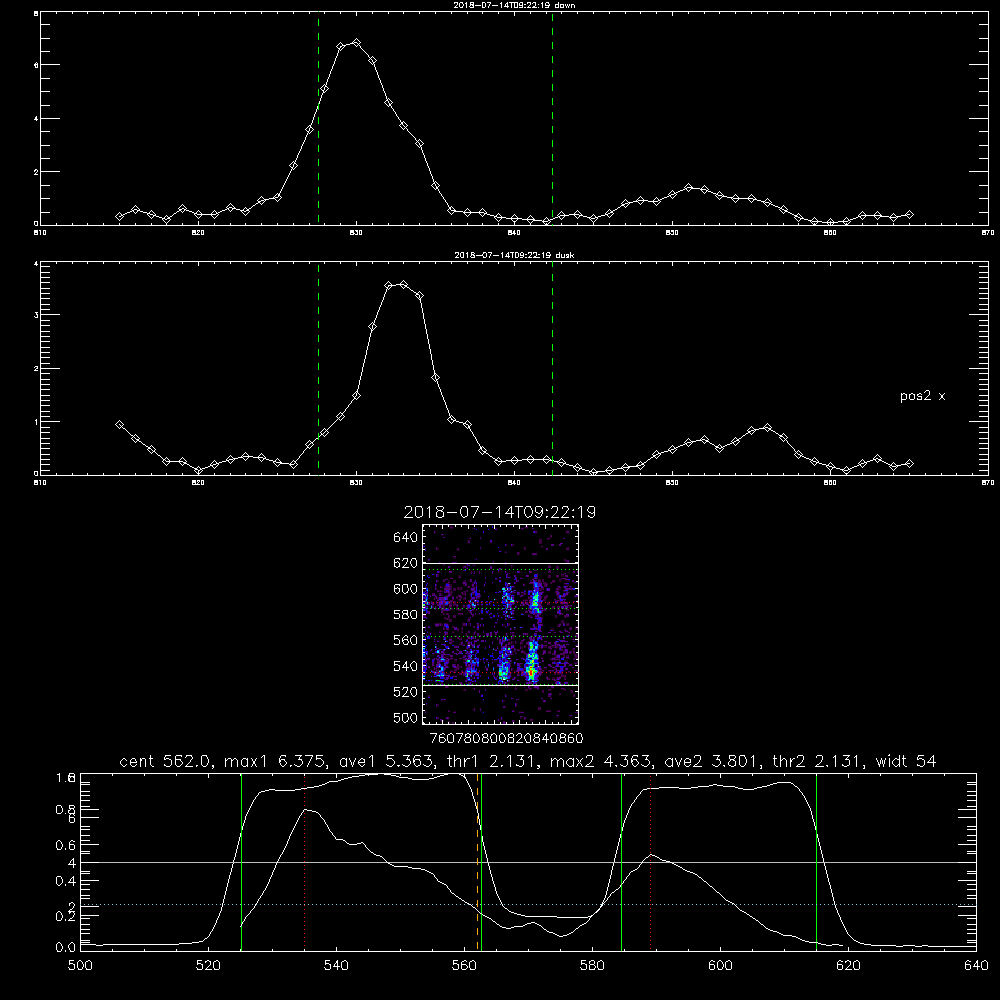Click the peak diamond marker of the dusk curve
Viewport: 1000px width, 1000px height.
[404, 284]
